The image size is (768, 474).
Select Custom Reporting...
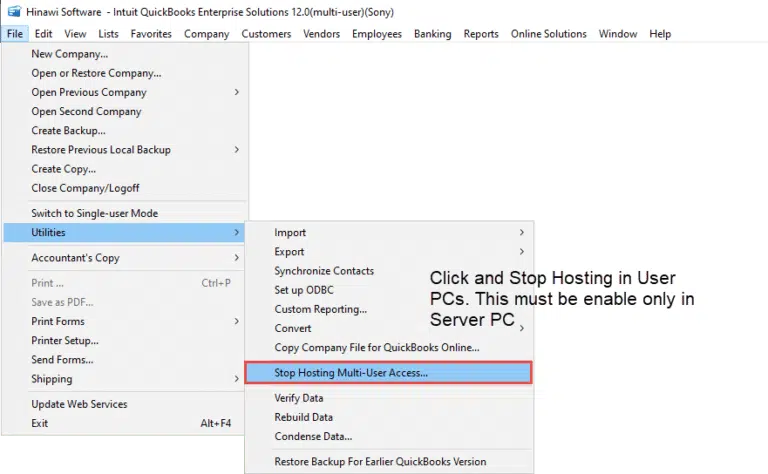pos(389,309)
